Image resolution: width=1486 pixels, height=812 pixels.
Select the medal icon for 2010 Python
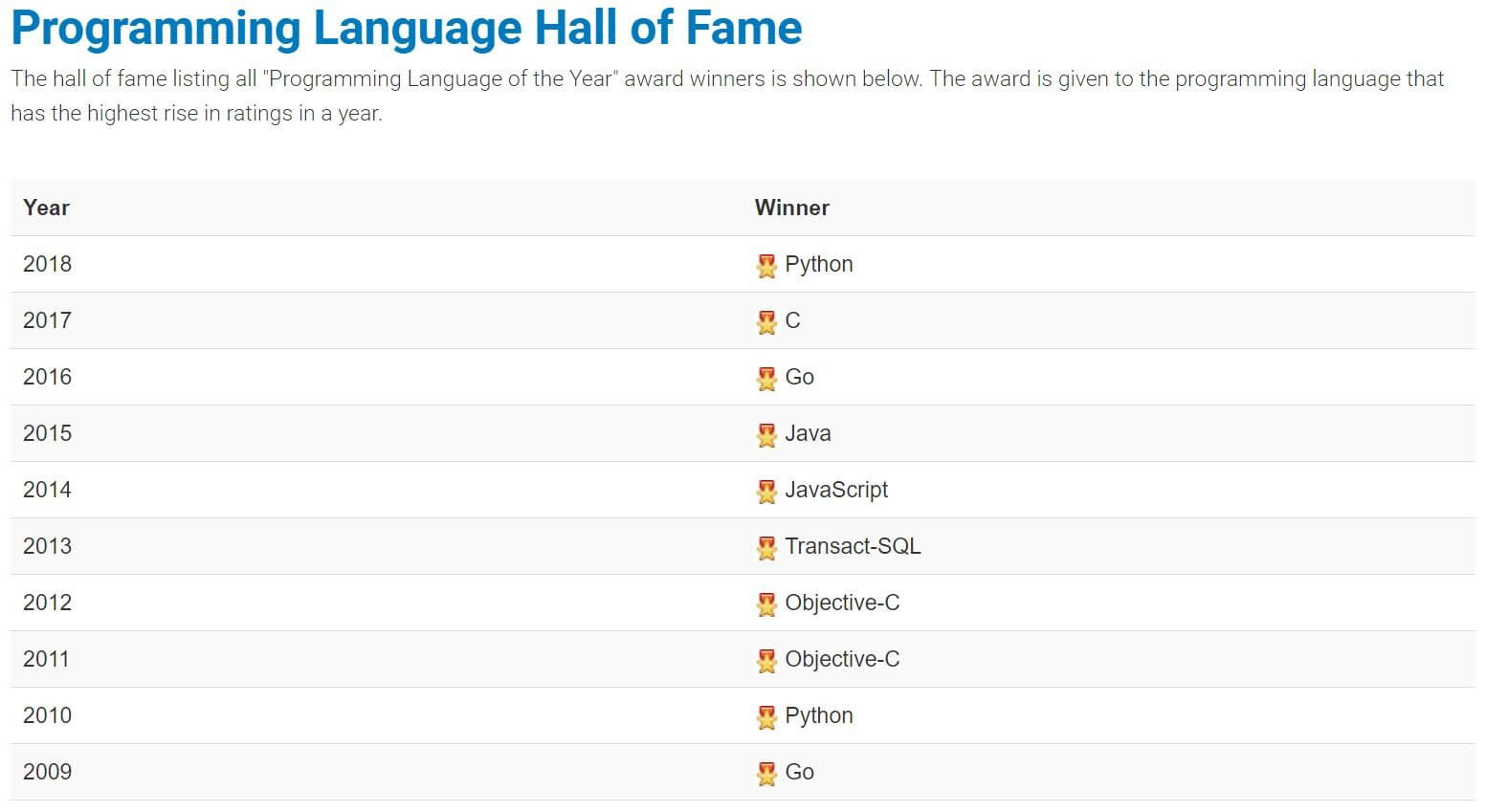click(766, 717)
